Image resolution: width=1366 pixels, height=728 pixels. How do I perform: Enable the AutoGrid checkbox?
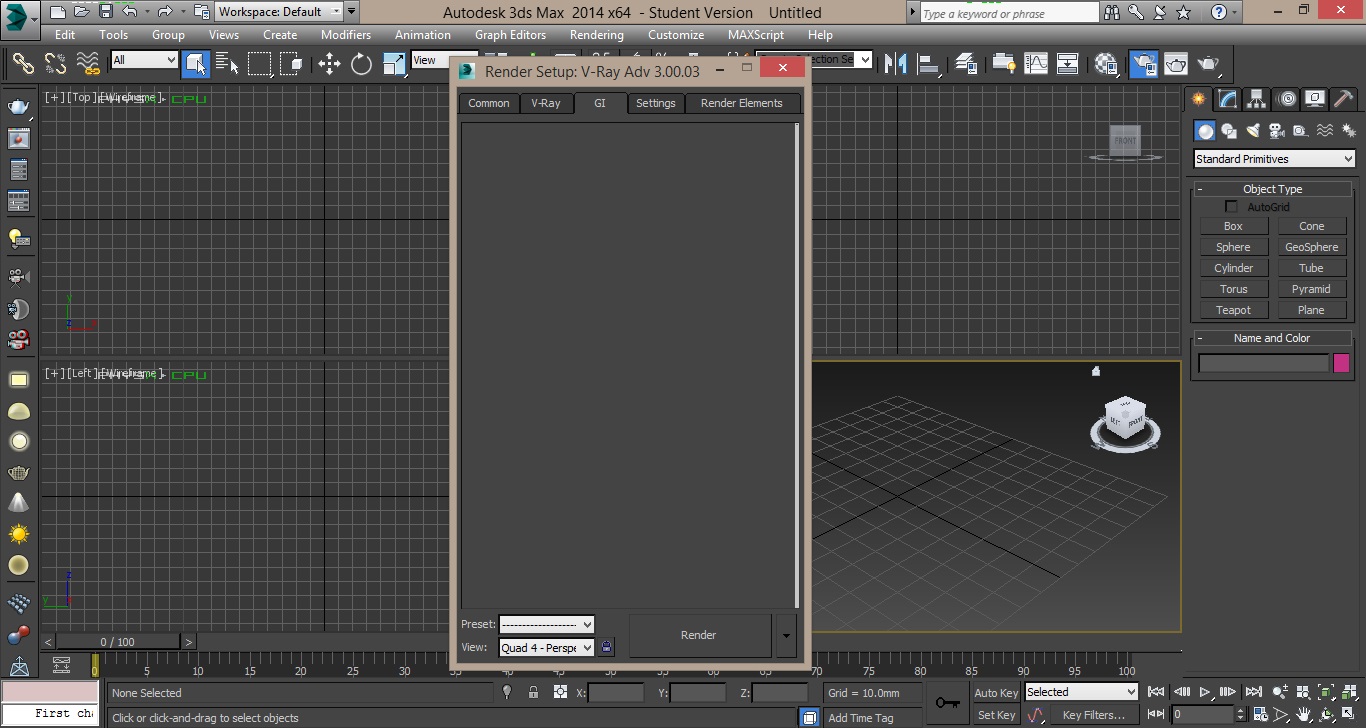[x=1231, y=207]
